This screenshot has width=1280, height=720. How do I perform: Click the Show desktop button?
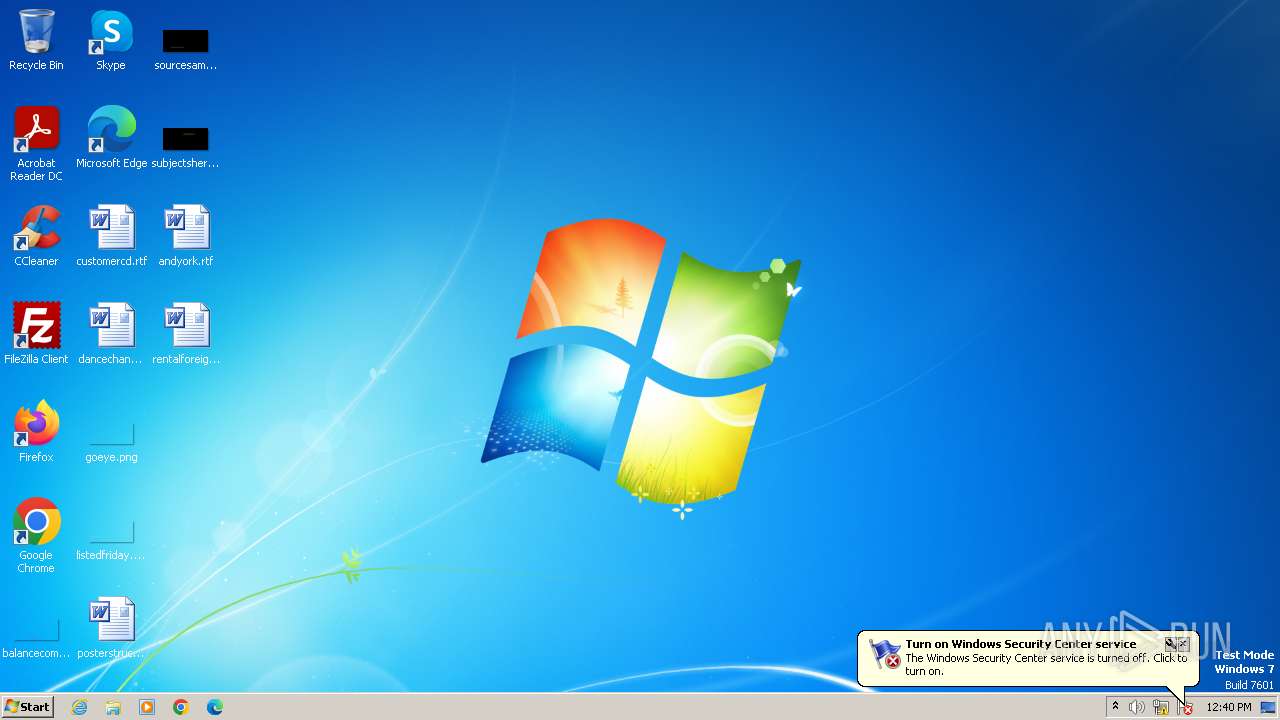click(x=1268, y=707)
